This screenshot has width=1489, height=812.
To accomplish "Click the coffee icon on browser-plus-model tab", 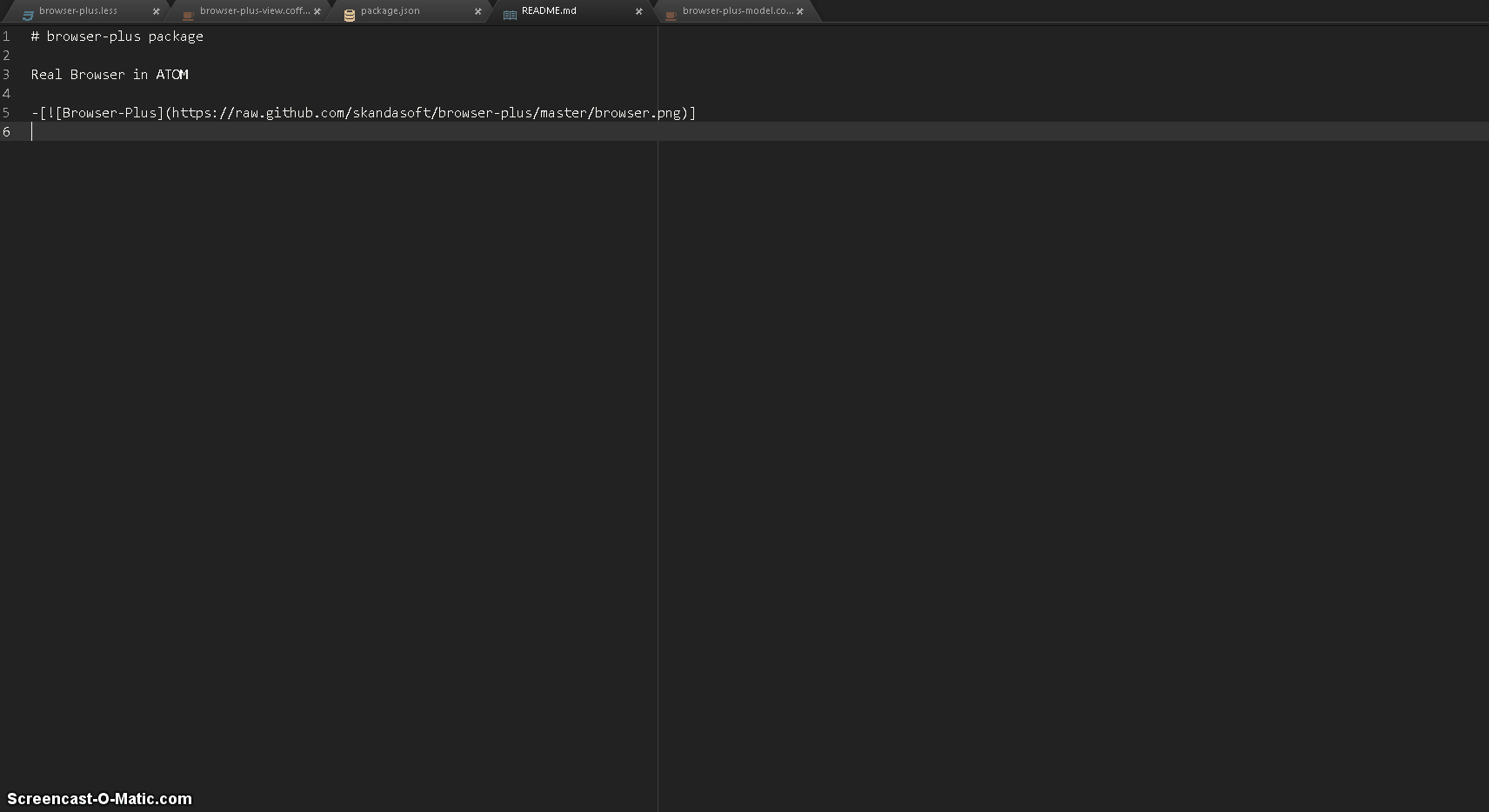I will 670,13.
